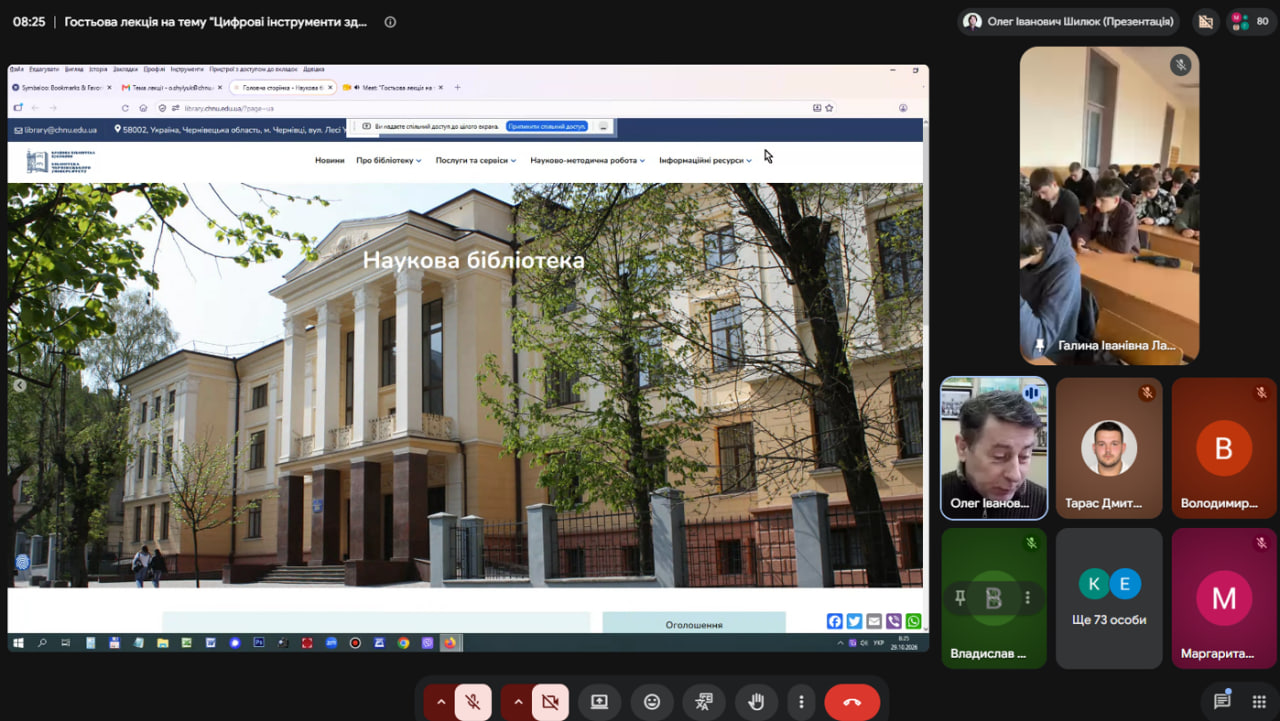This screenshot has width=1280, height=721.
Task: Click the Chrome icon in the shared taskbar
Action: (403, 643)
